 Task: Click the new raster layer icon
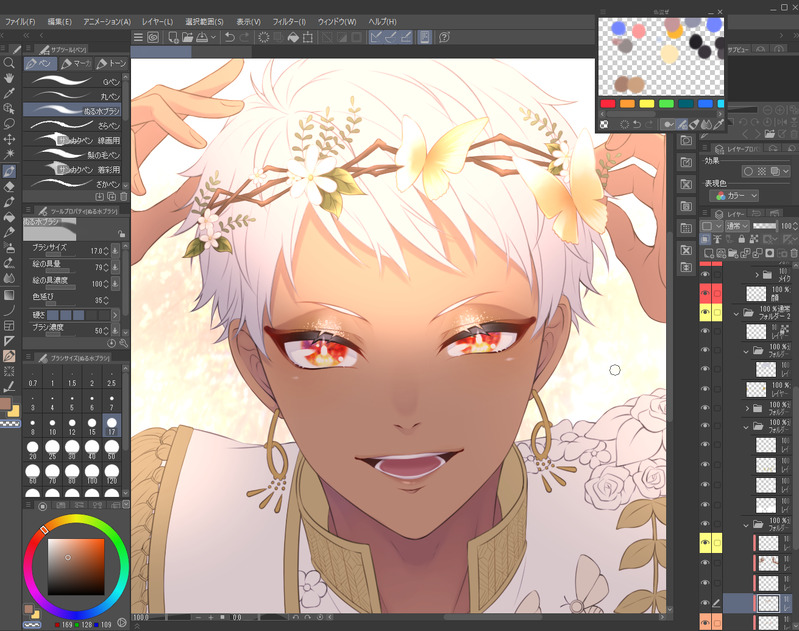pyautogui.click(x=709, y=253)
